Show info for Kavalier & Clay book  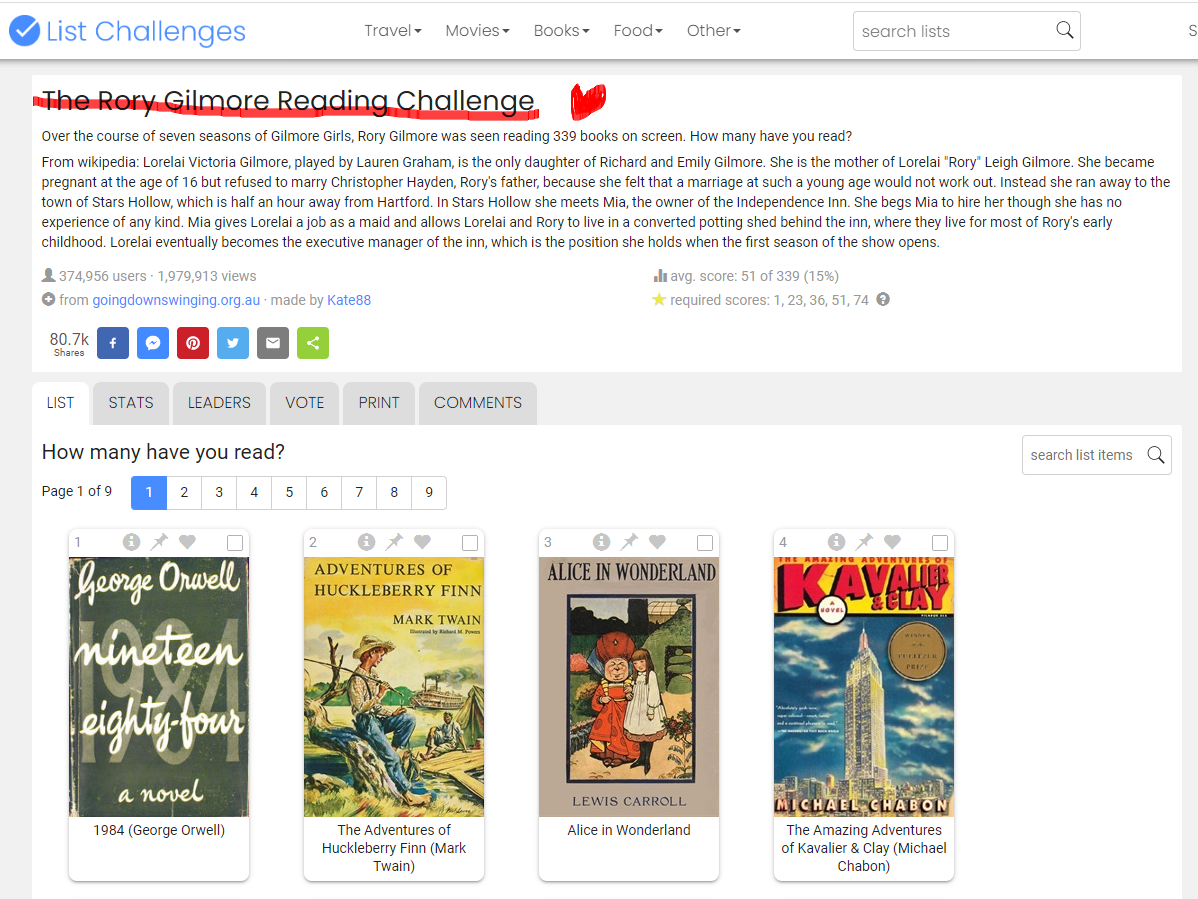click(837, 542)
